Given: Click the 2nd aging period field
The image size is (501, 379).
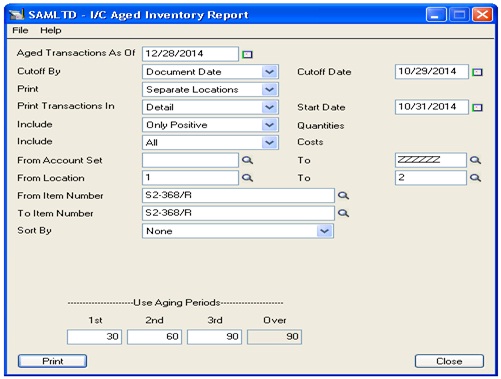Looking at the screenshot, I should click(x=154, y=337).
